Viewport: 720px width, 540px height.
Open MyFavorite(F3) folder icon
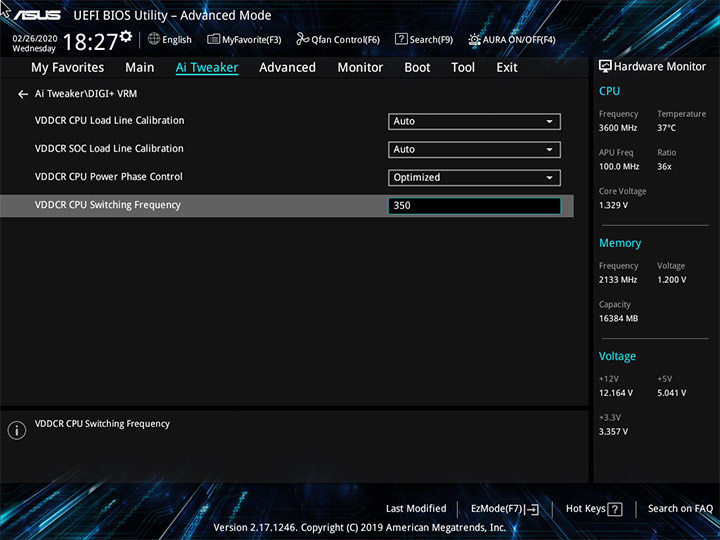pyautogui.click(x=214, y=39)
